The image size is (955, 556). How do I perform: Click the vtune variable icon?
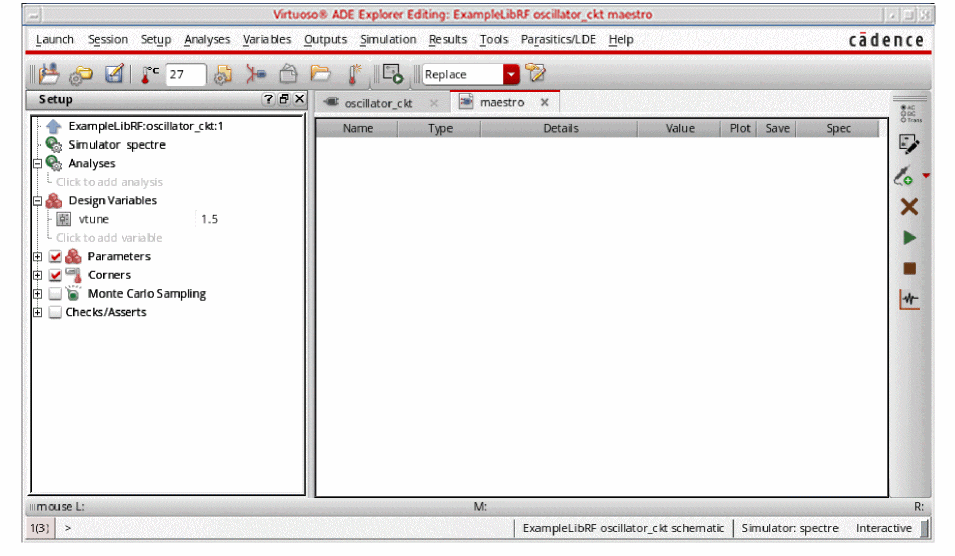tap(63, 219)
